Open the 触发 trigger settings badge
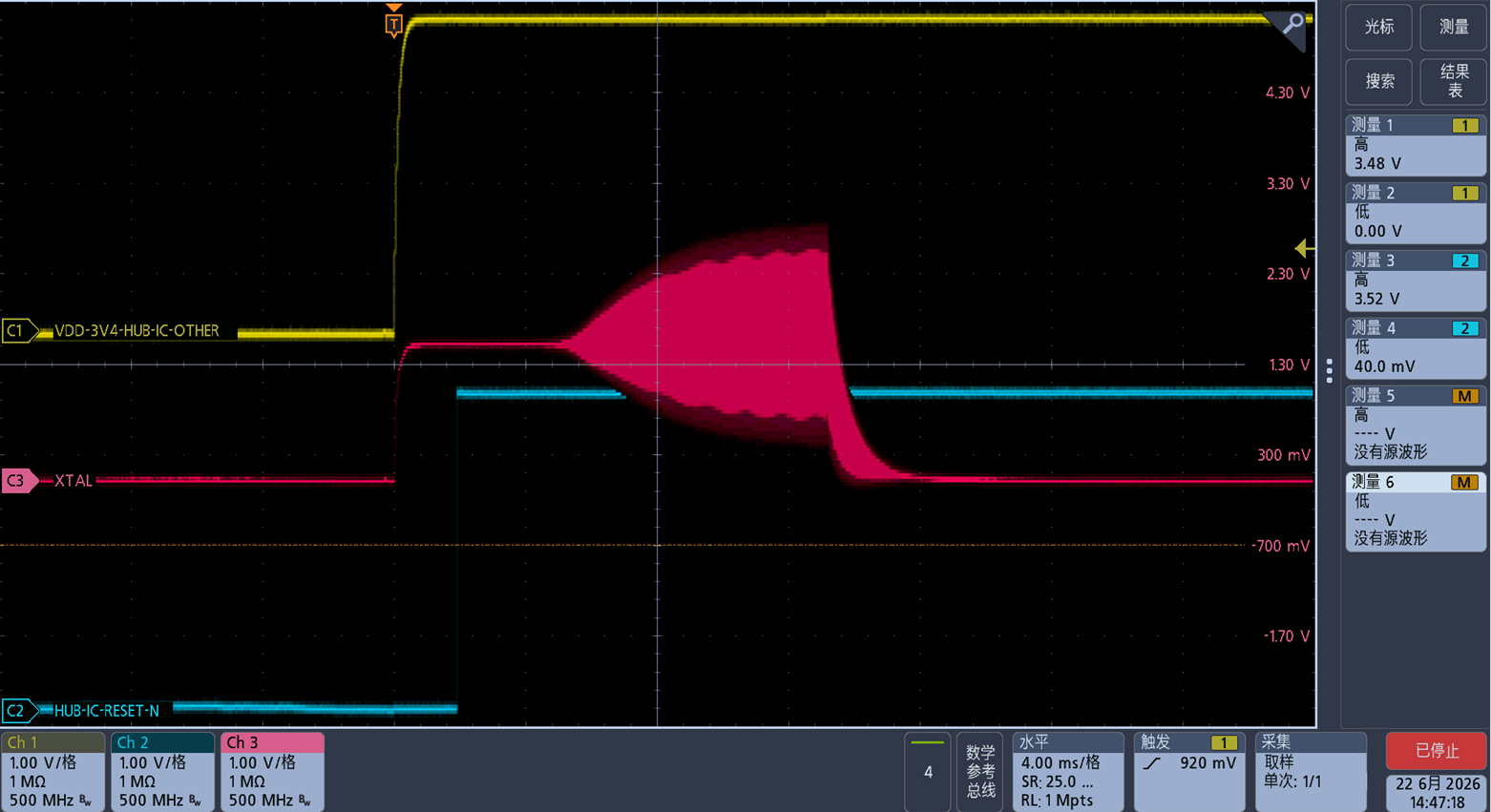 click(x=1189, y=772)
